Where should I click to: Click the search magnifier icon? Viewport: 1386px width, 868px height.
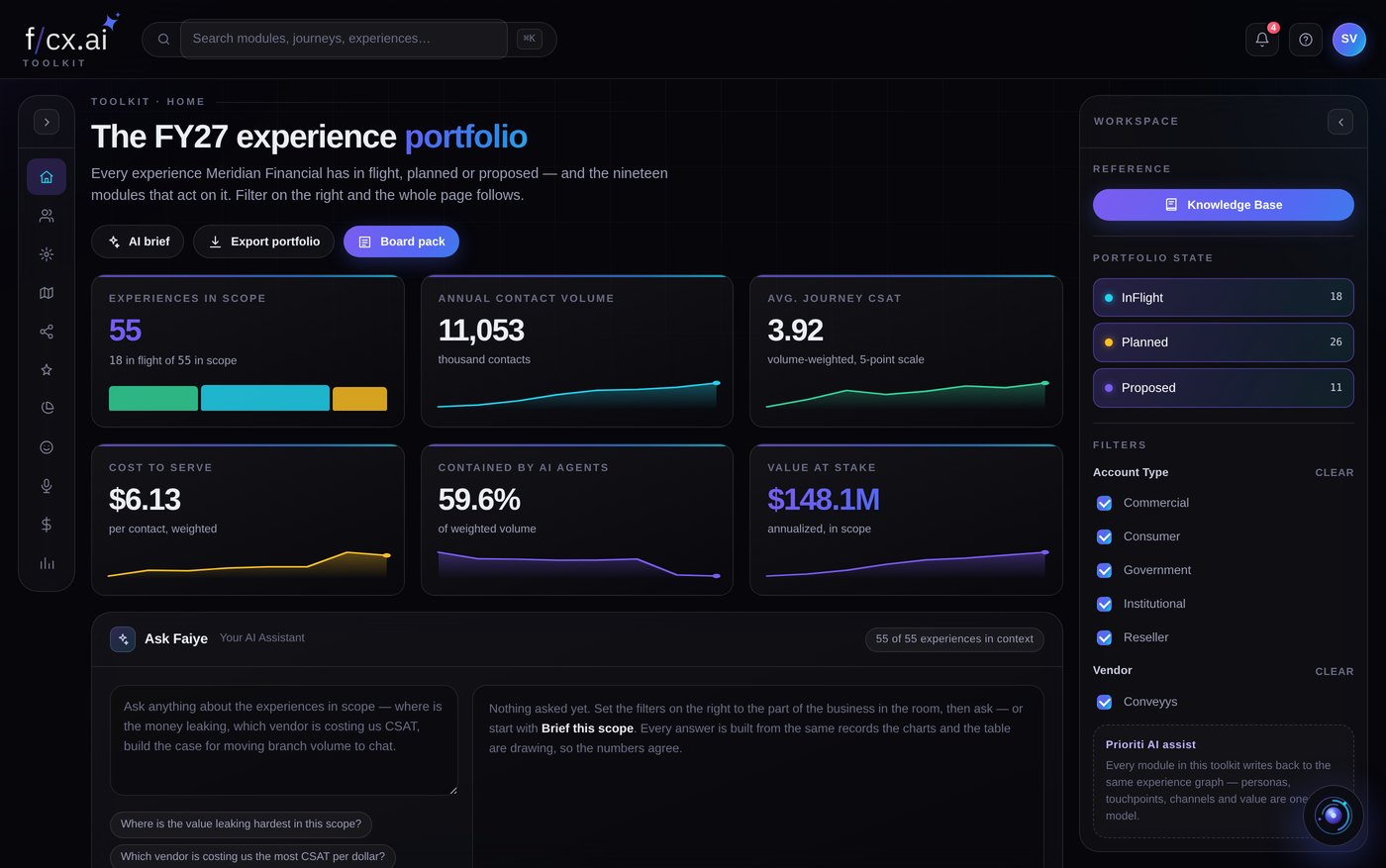[x=163, y=40]
